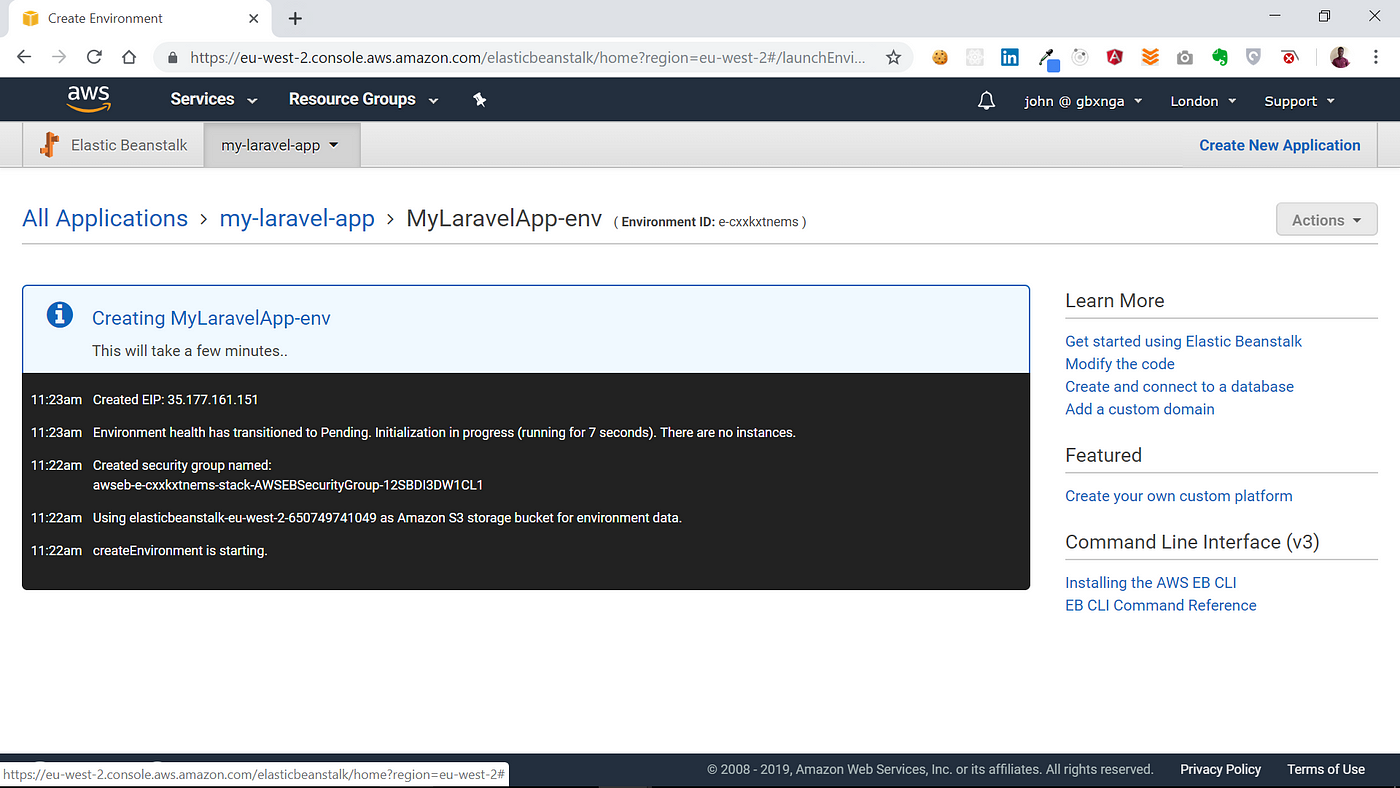
Task: Open the React developer tools extension icon
Action: [x=975, y=58]
